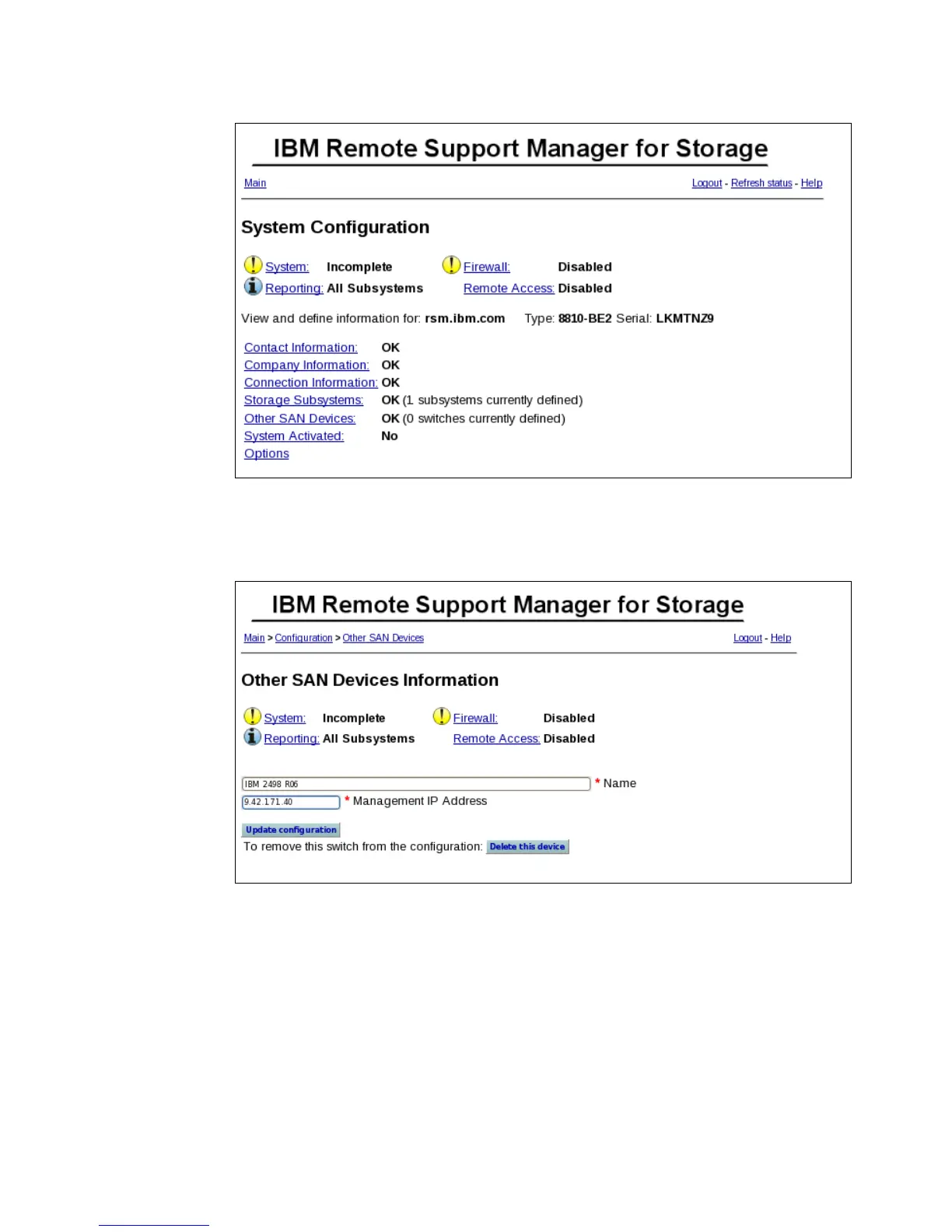Click the System warning icon in Other SAN Devices Information
Viewport: 952px width, 1232px height.
[253, 716]
